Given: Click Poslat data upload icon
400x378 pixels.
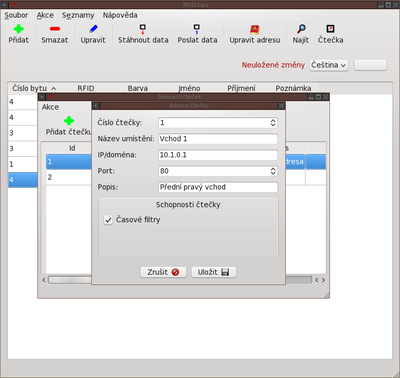Looking at the screenshot, I should [197, 29].
